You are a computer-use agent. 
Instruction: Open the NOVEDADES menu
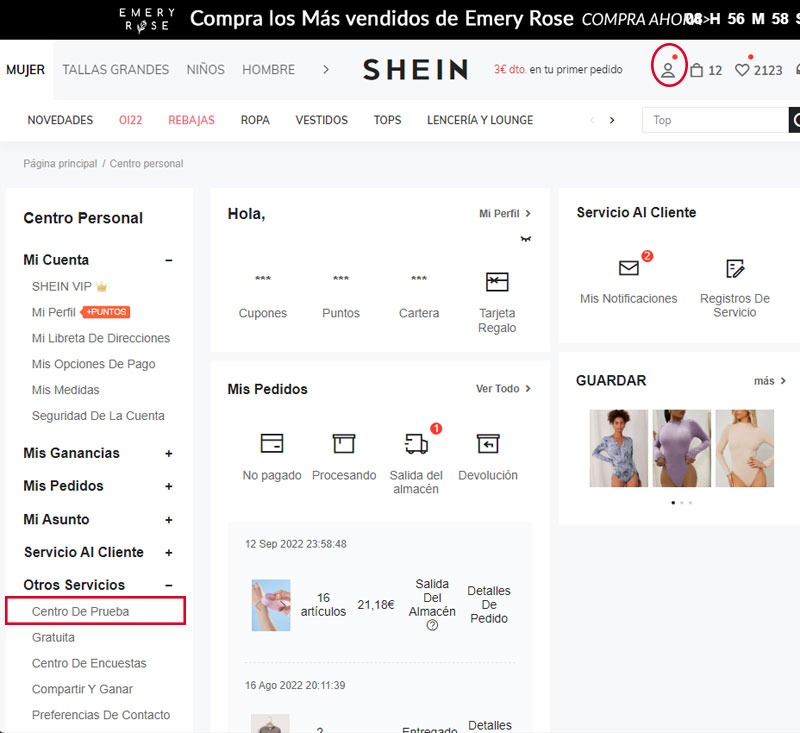60,120
